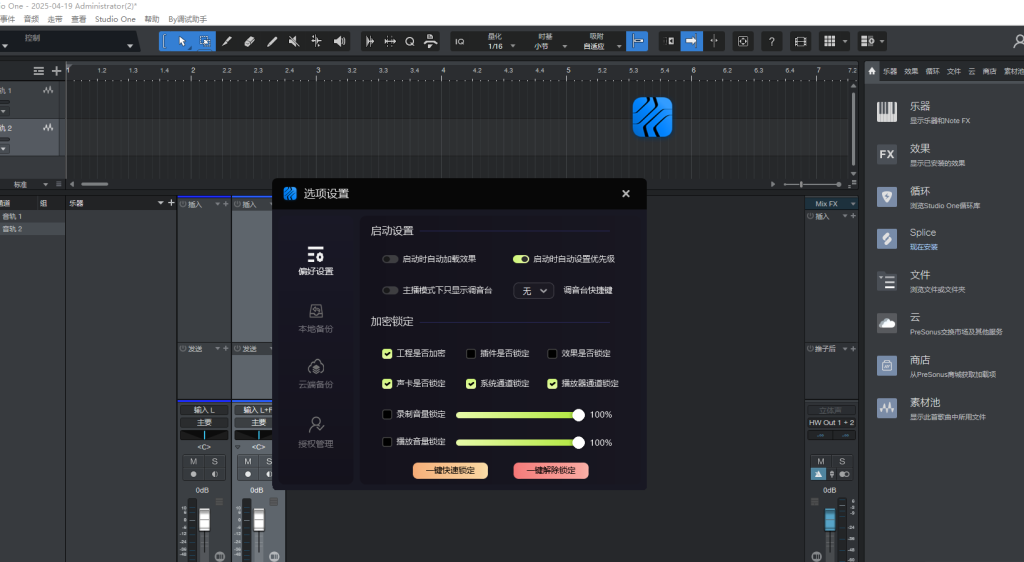Open the 商店 shop icon in browser
The image size is (1024, 562).
tap(886, 366)
